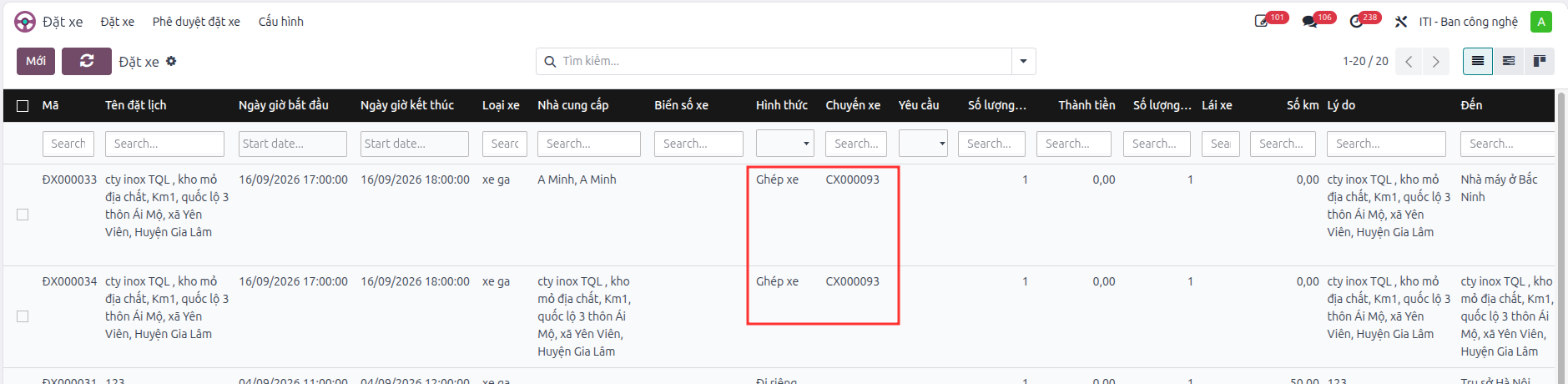Sort by Số km column header
The height and width of the screenshot is (384, 1568).
pos(1303,105)
